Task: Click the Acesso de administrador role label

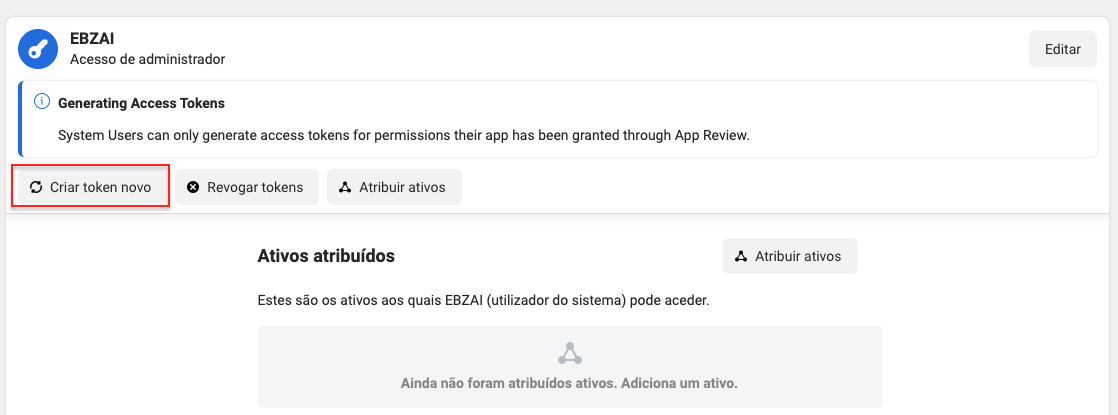Action: pyautogui.click(x=148, y=59)
